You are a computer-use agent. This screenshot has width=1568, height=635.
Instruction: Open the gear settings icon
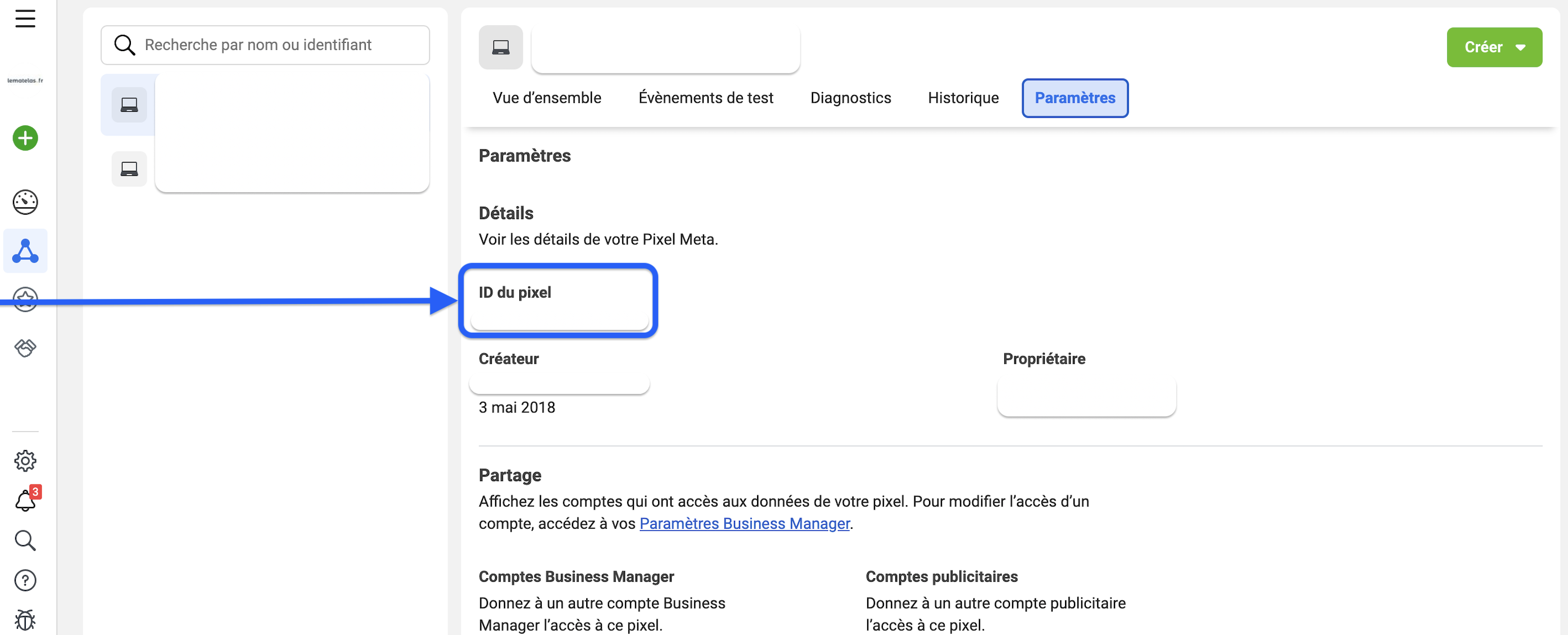pos(25,461)
